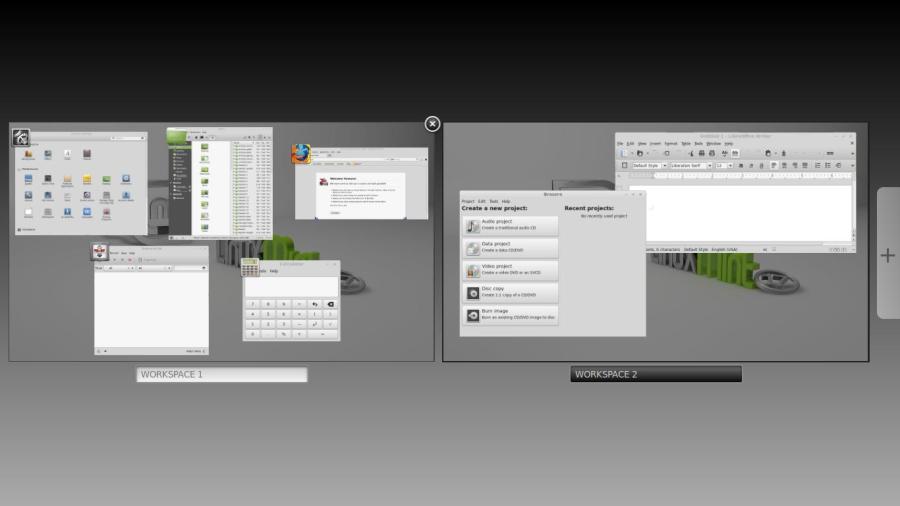Click the Burn image icon in Brasero

click(x=472, y=315)
